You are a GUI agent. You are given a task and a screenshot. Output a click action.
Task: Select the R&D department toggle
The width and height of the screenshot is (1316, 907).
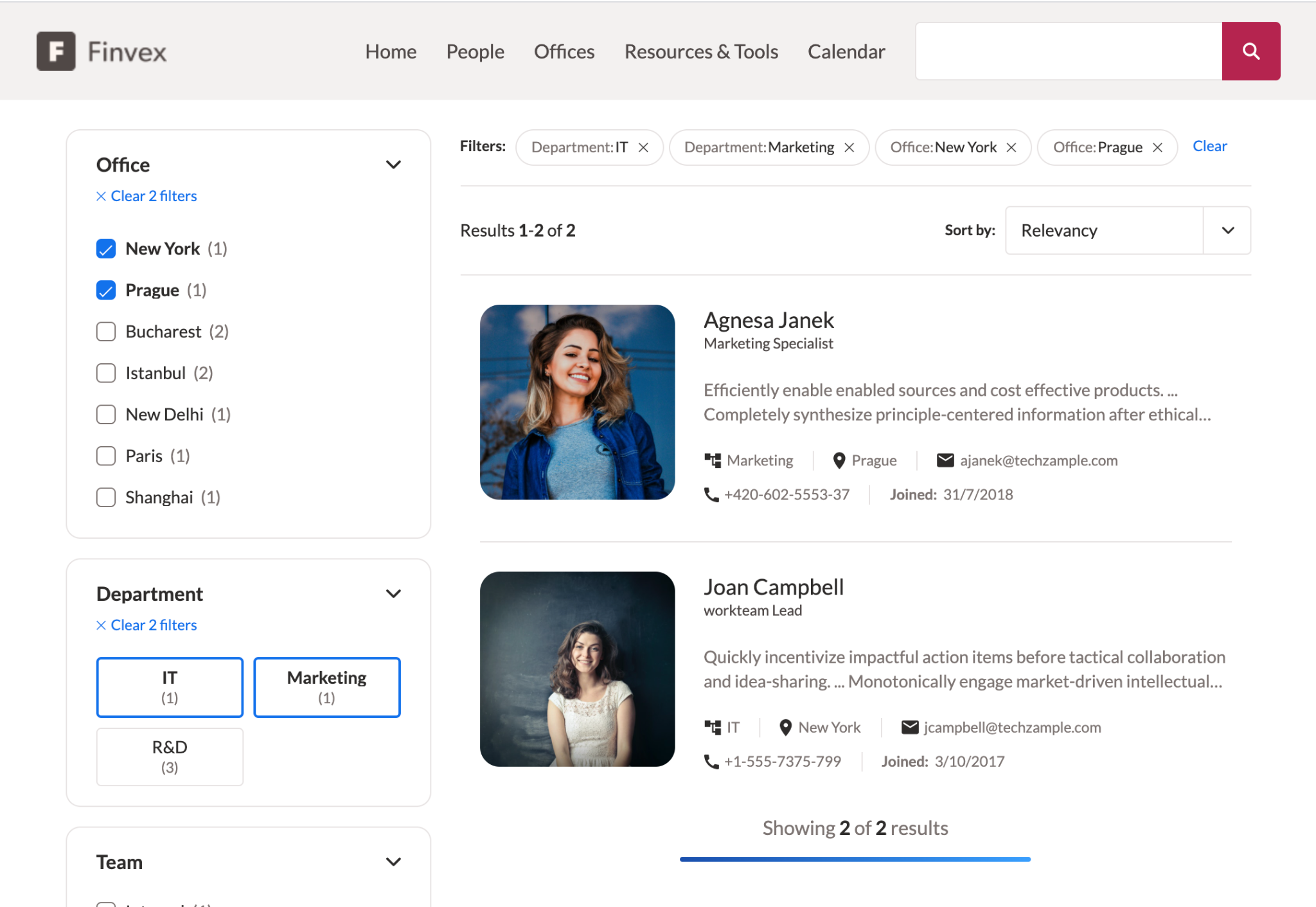[x=170, y=757]
